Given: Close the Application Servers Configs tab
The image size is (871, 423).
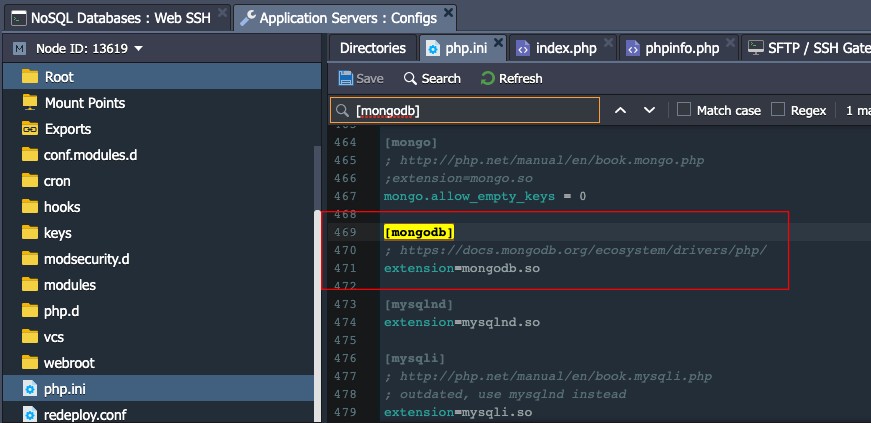Looking at the screenshot, I should [x=448, y=12].
